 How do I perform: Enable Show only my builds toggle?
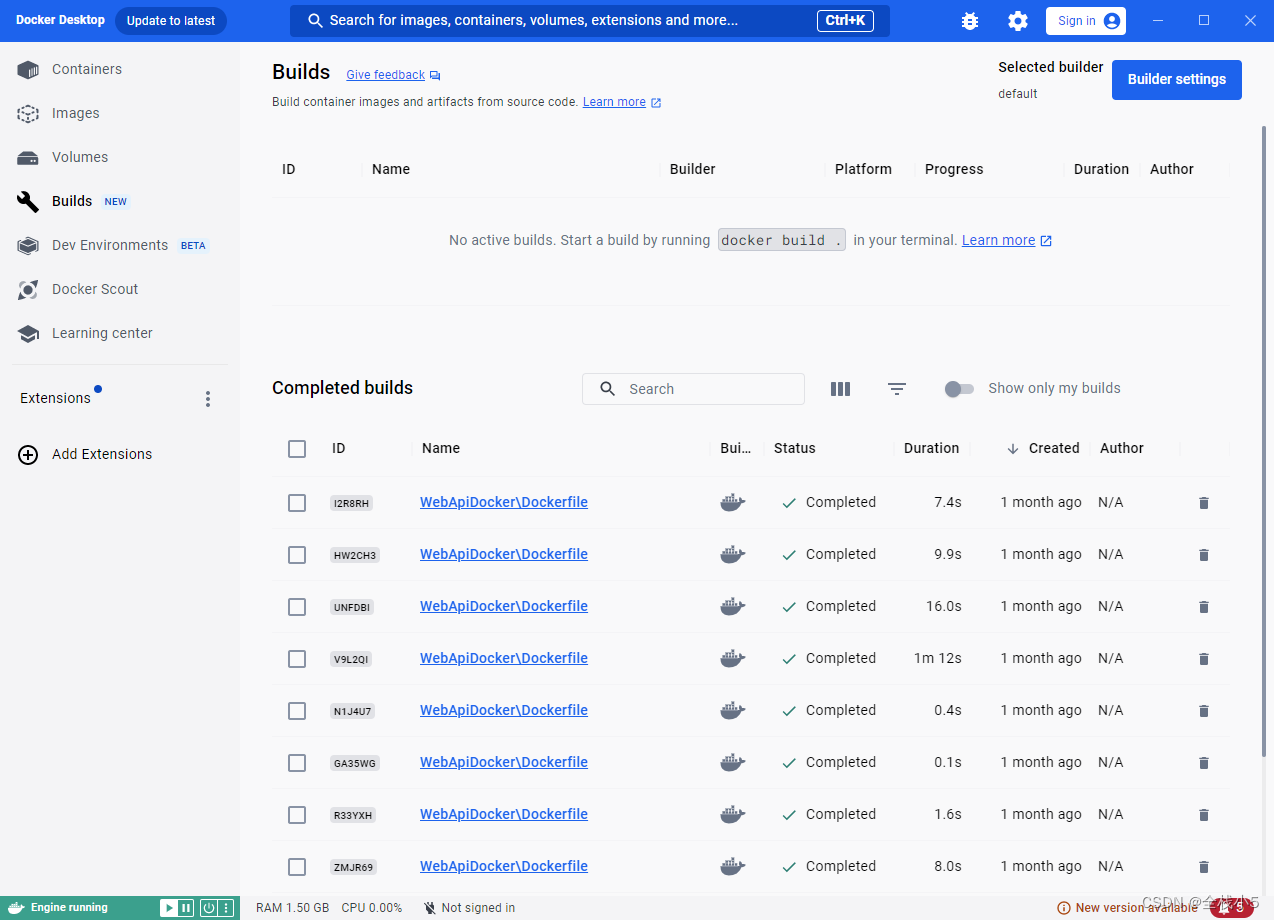coord(959,389)
